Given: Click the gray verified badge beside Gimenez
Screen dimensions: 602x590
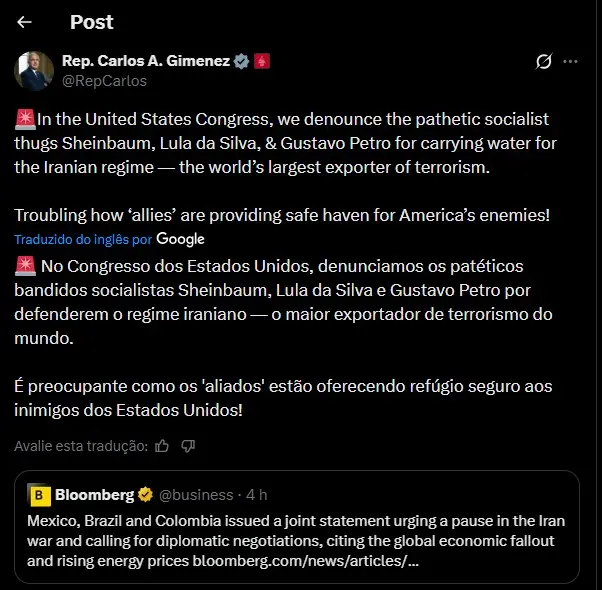Looking at the screenshot, I should pyautogui.click(x=241, y=62).
